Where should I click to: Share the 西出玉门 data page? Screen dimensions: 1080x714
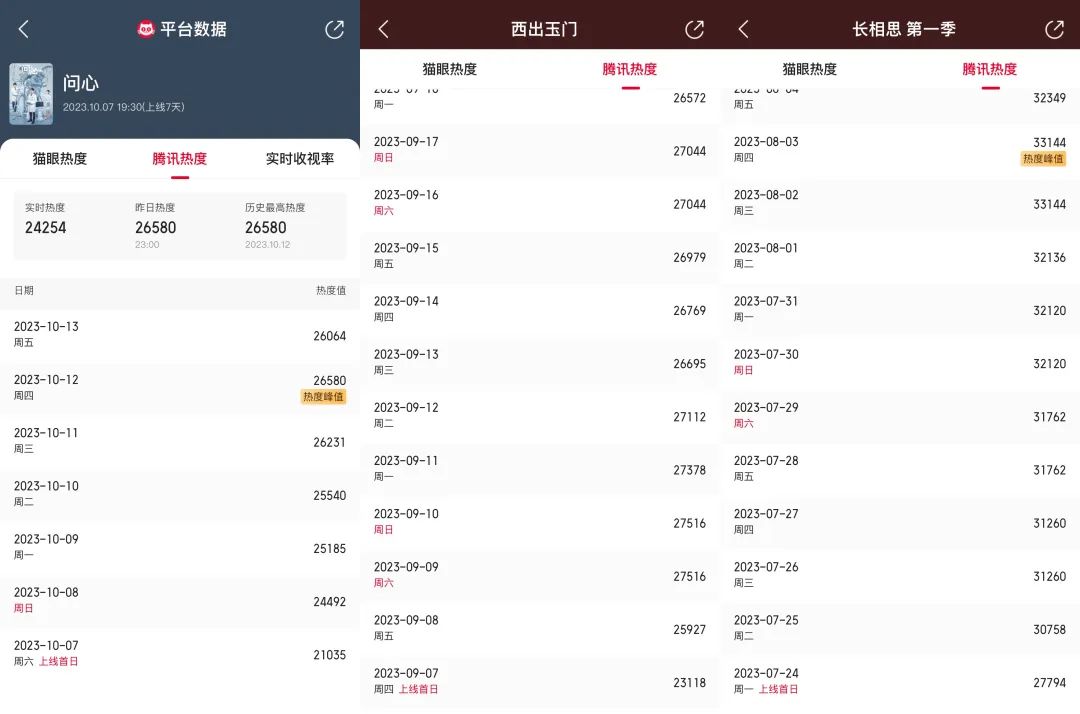[x=694, y=30]
